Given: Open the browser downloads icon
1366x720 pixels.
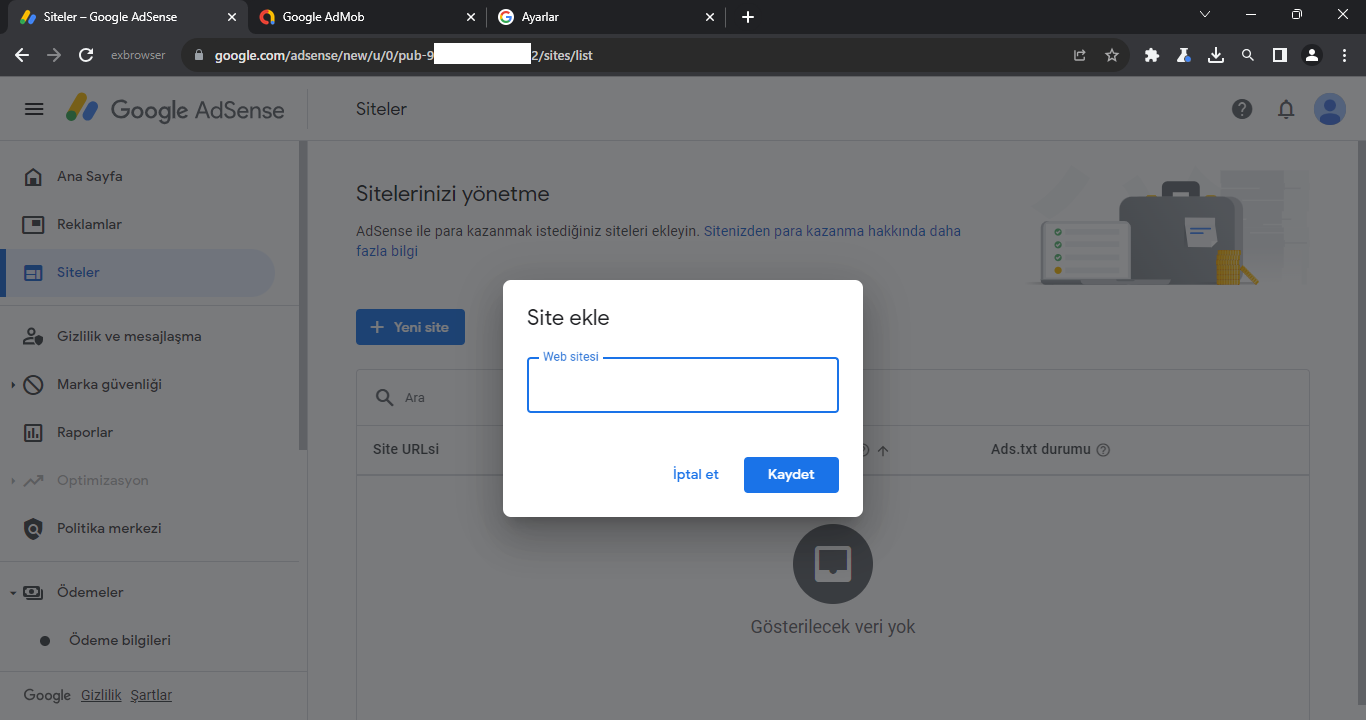Looking at the screenshot, I should 1216,55.
